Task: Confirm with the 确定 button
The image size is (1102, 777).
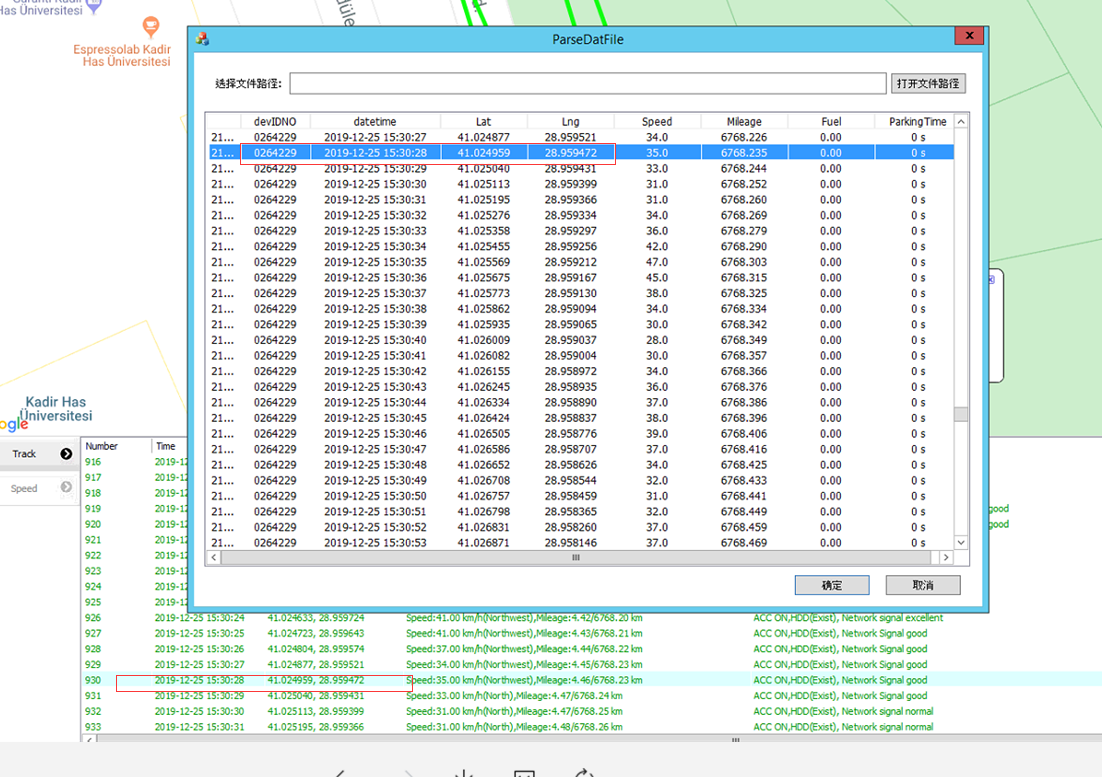Action: tap(832, 585)
